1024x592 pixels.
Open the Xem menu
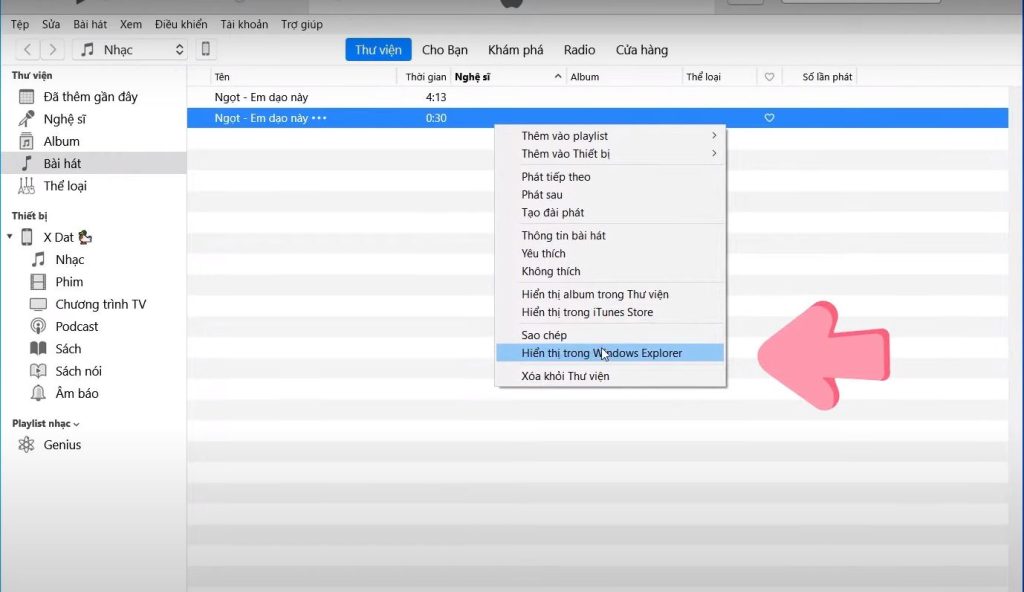tap(131, 24)
